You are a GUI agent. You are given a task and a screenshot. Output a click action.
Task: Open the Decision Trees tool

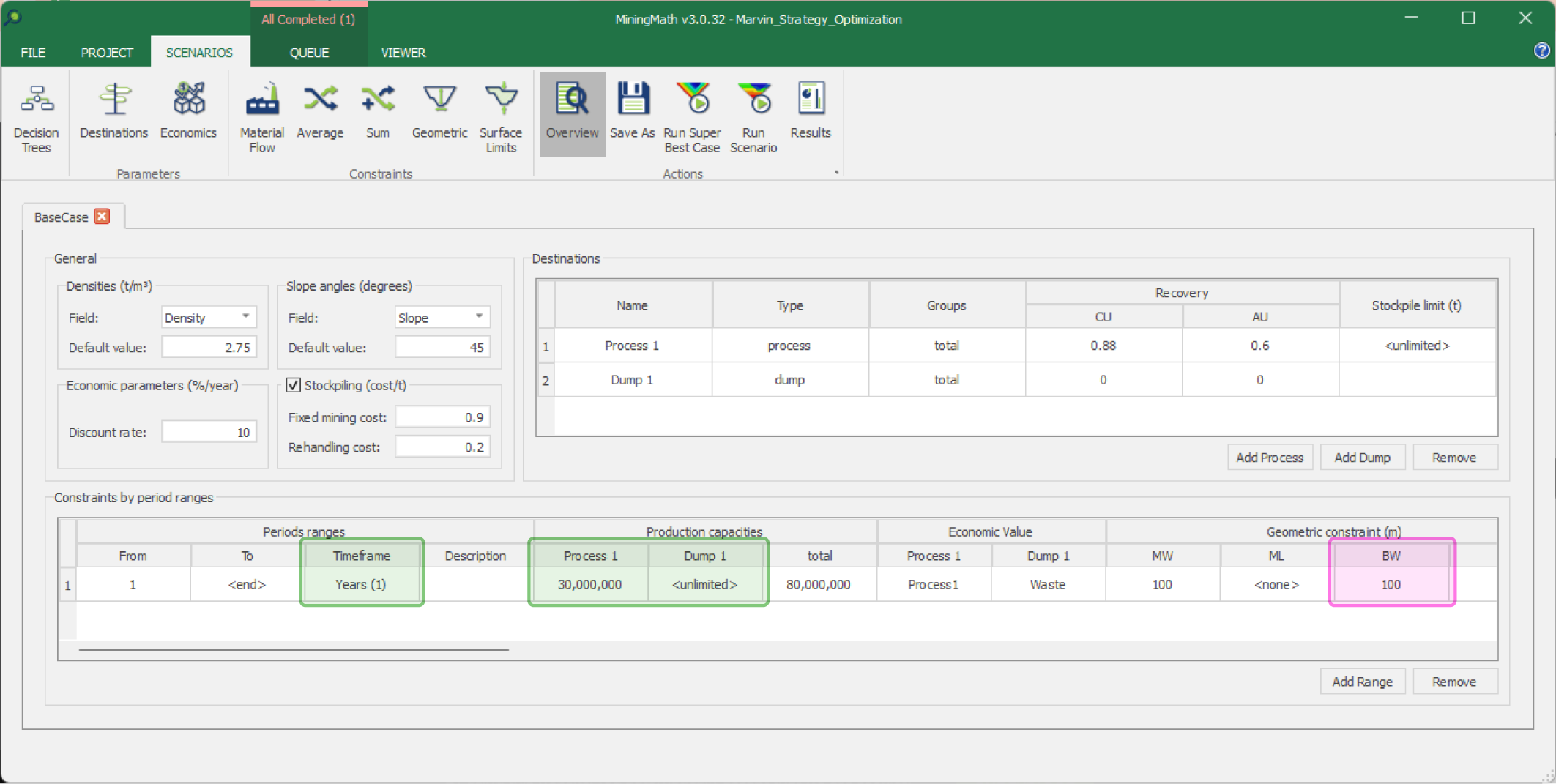(x=36, y=117)
